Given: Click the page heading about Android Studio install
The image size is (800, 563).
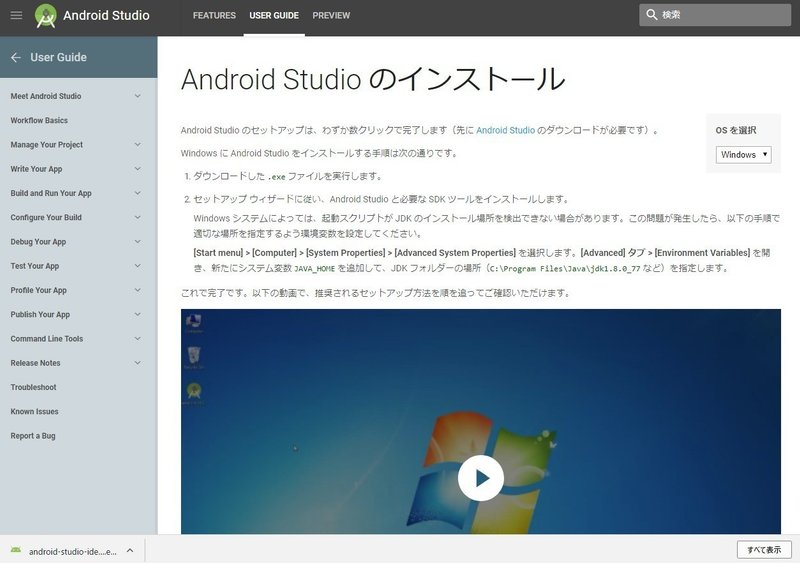Looking at the screenshot, I should click(x=373, y=79).
